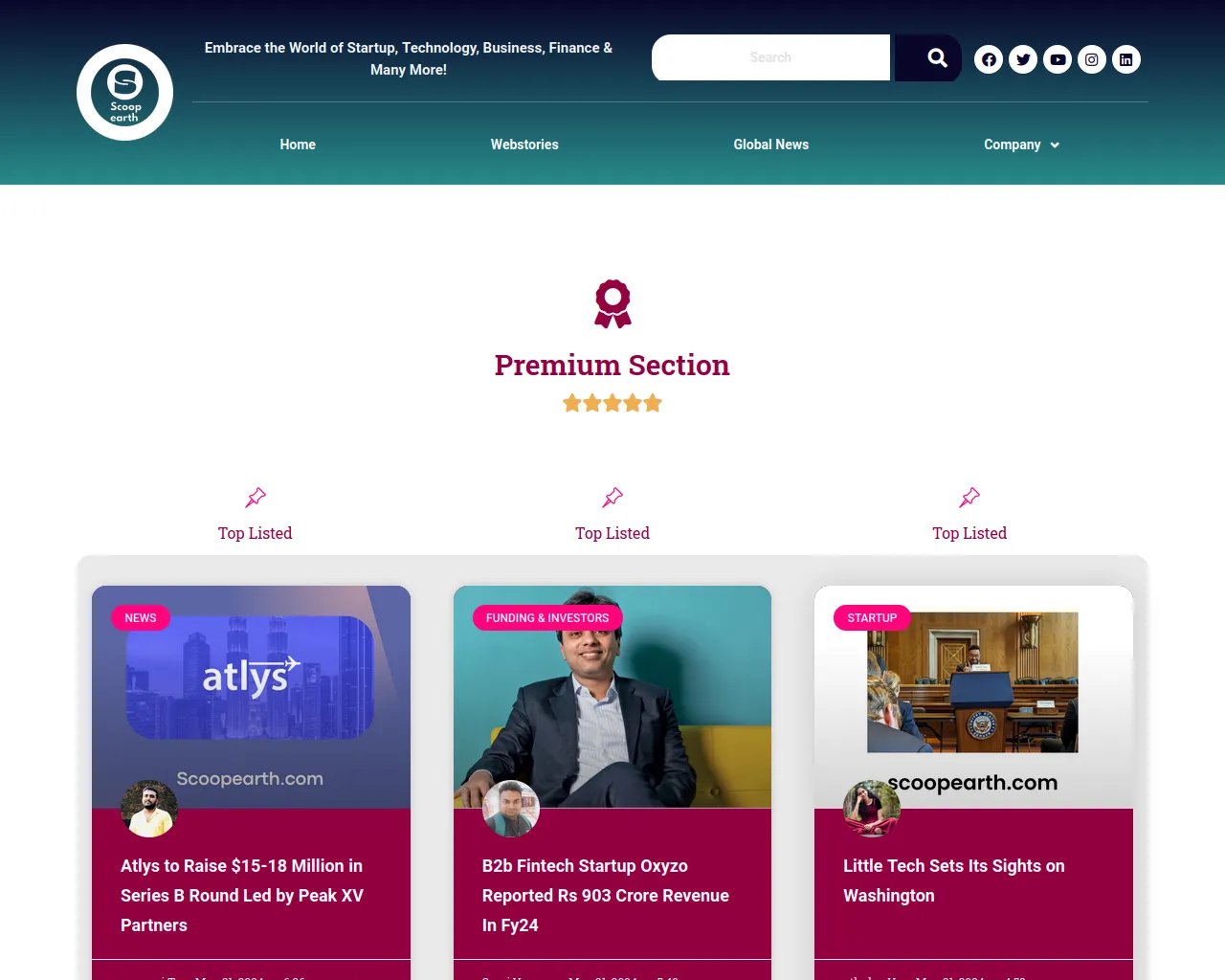Screen dimensions: 1225x980
Task: Visit the Twitter profile icon
Action: click(x=1023, y=59)
